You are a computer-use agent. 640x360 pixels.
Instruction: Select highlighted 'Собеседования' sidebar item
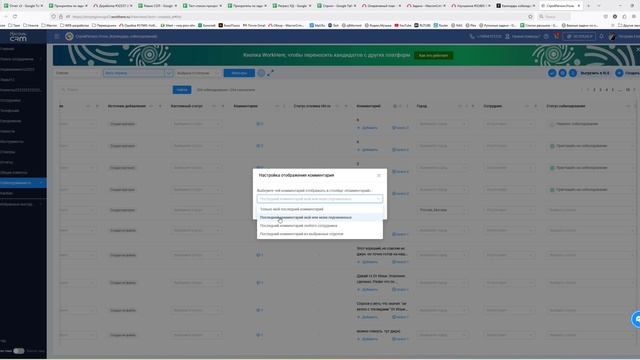point(23,183)
